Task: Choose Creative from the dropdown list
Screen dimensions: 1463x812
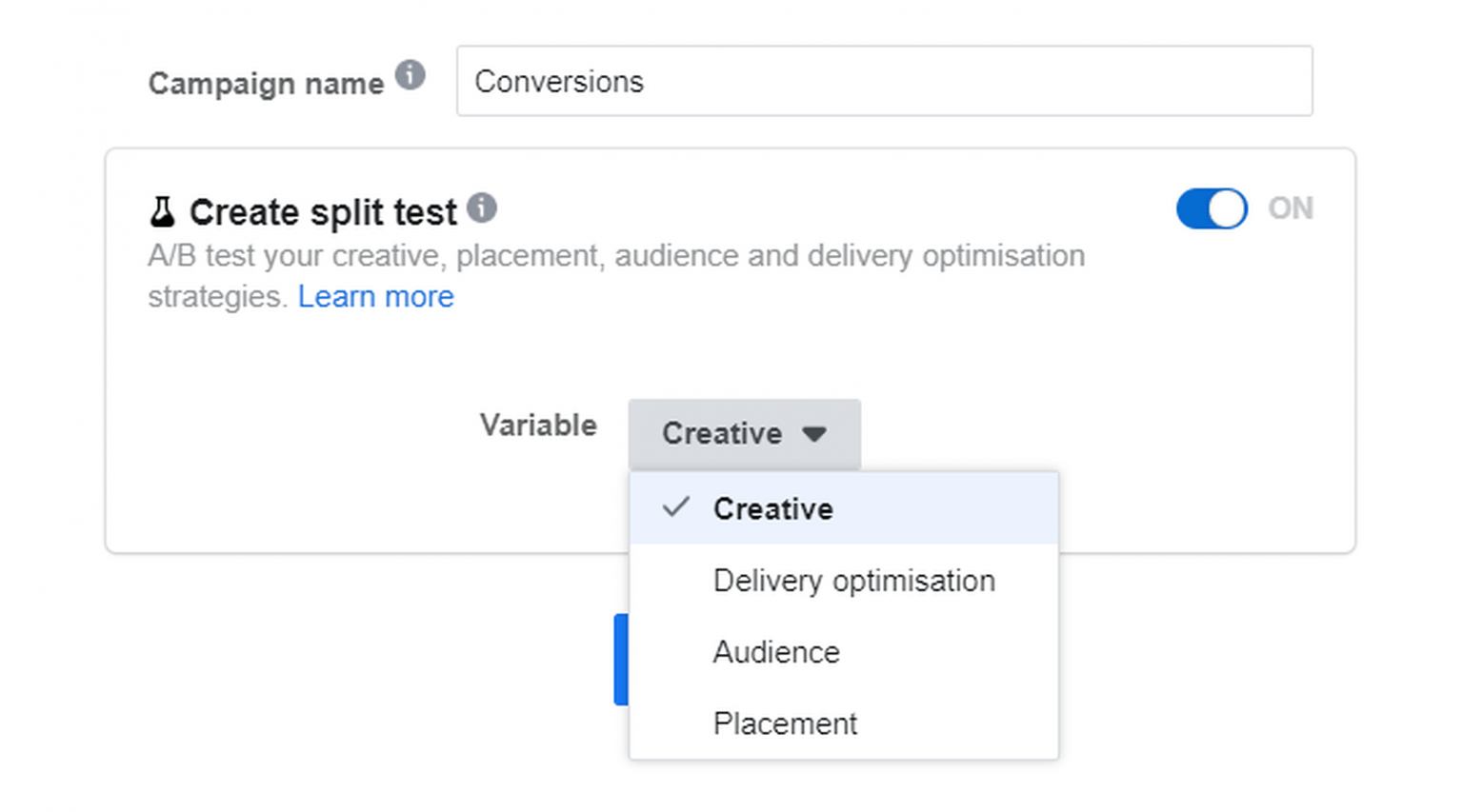Action: coord(773,507)
